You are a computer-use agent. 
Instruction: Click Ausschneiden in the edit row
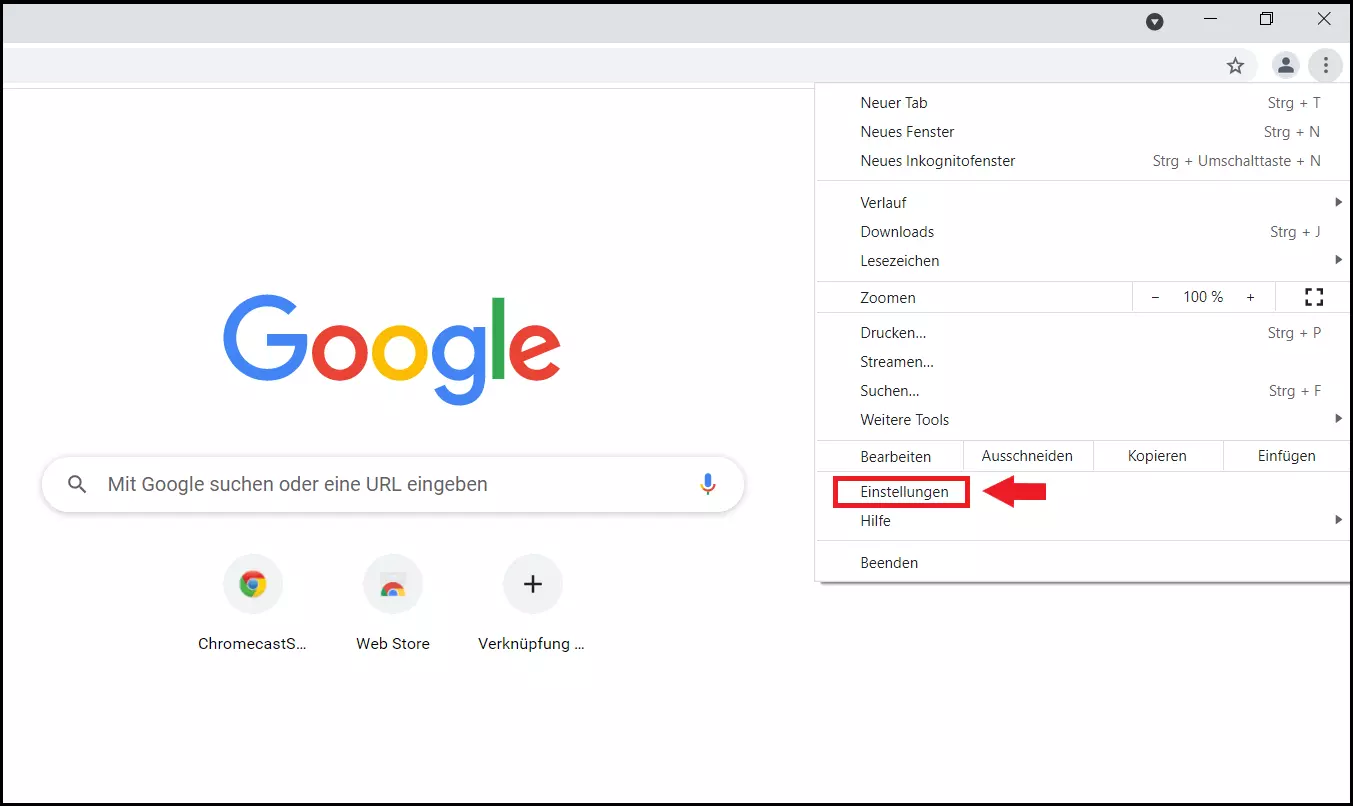pyautogui.click(x=1027, y=456)
